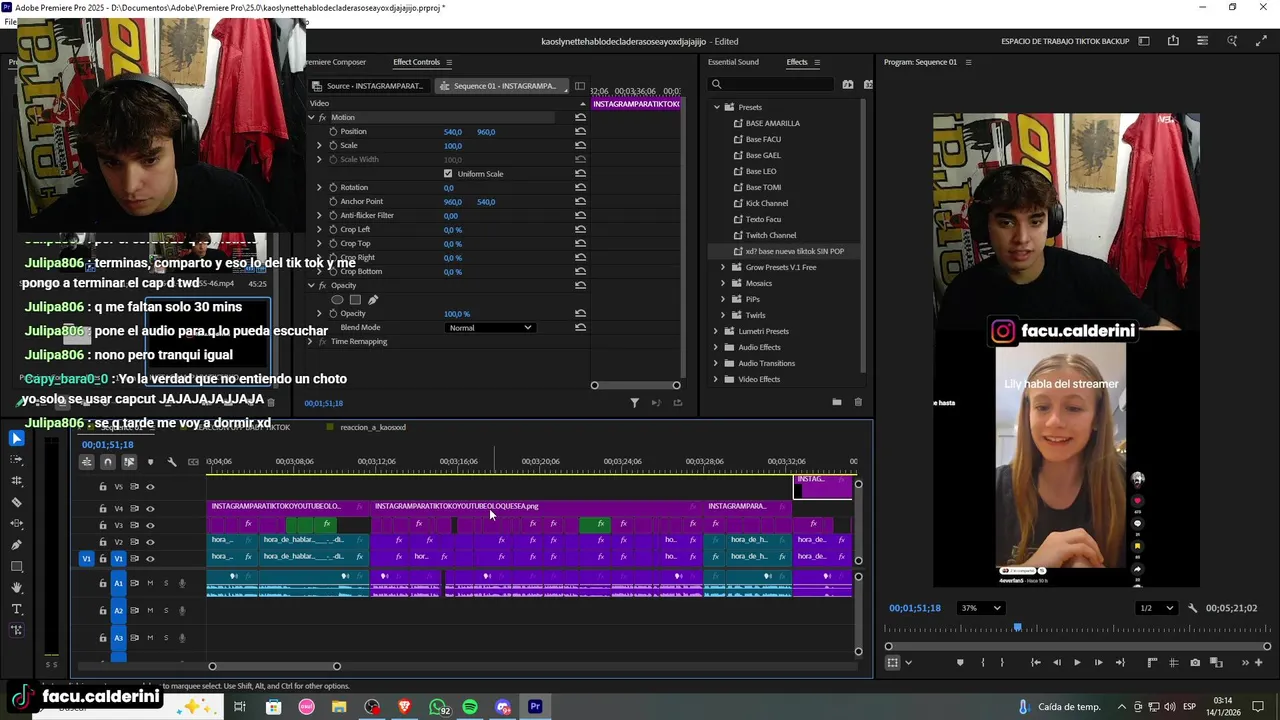Select the Razor tool

(x=16, y=502)
